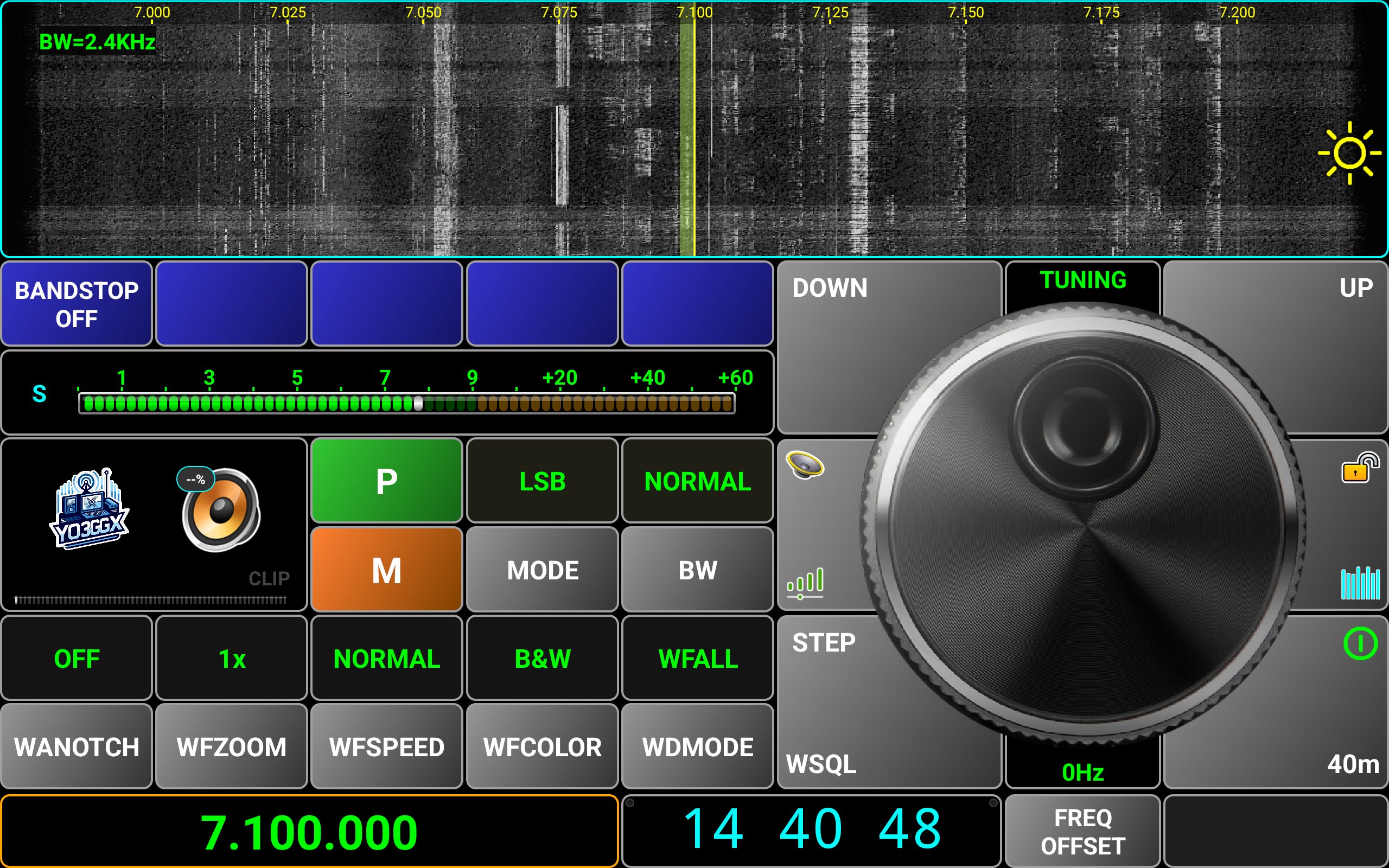
Task: Click the yellow sun brightness icon
Action: [x=1349, y=152]
